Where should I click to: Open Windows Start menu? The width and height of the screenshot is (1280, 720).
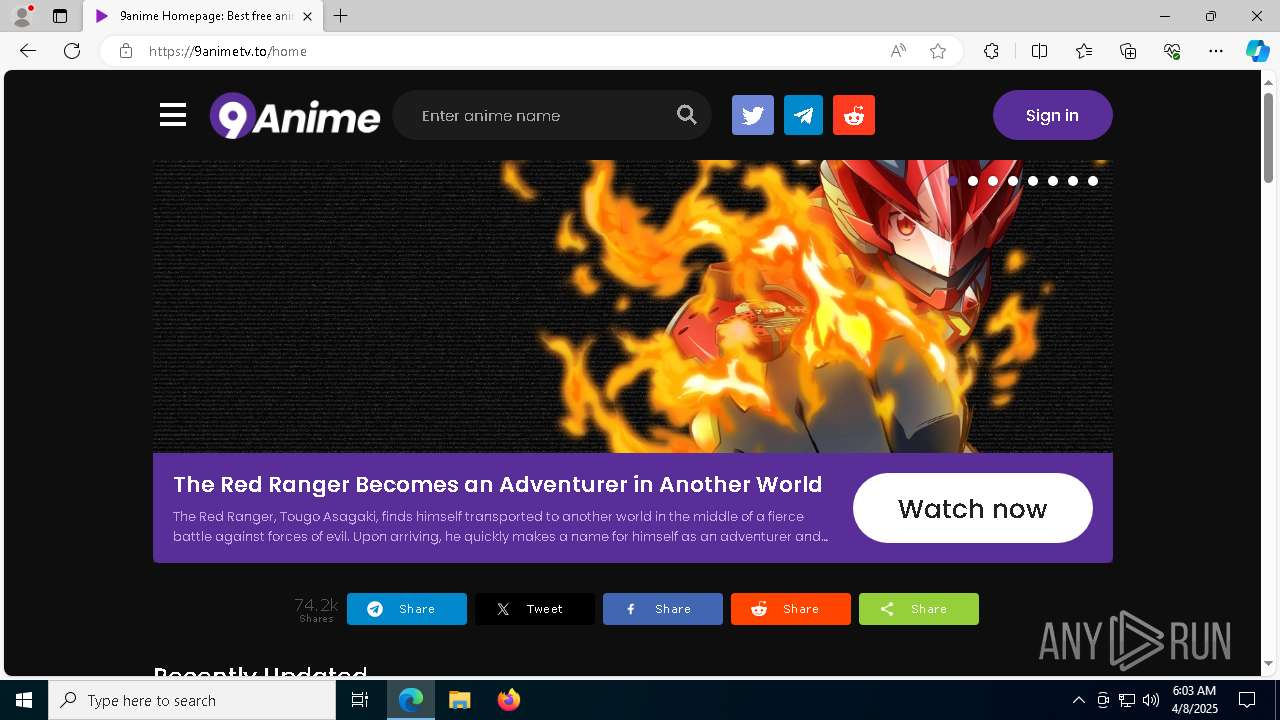coord(24,700)
